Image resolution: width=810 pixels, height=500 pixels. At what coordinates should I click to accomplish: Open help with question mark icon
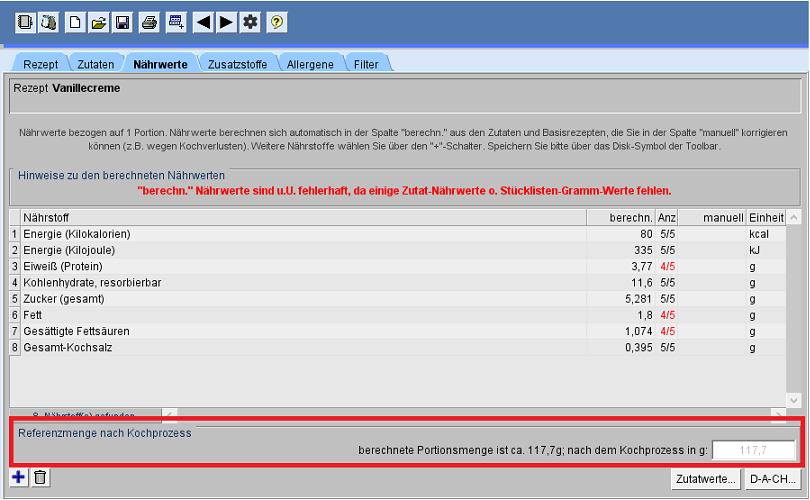(x=276, y=21)
